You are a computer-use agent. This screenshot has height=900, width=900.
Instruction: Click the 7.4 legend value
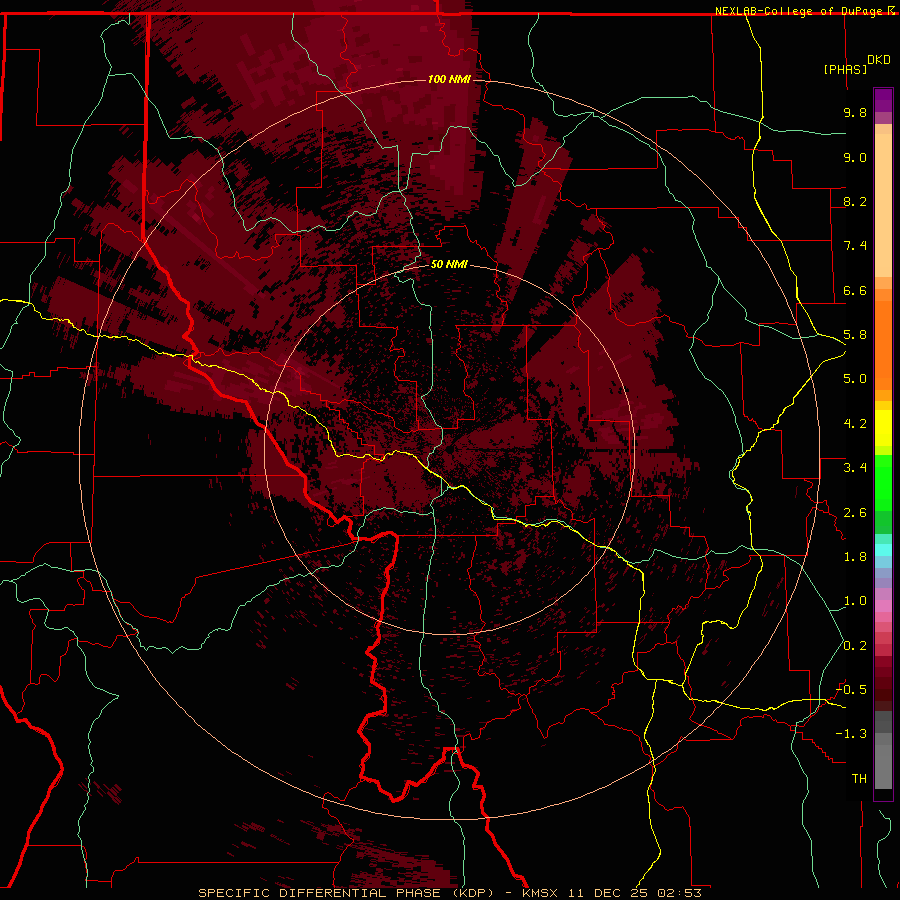click(x=855, y=246)
